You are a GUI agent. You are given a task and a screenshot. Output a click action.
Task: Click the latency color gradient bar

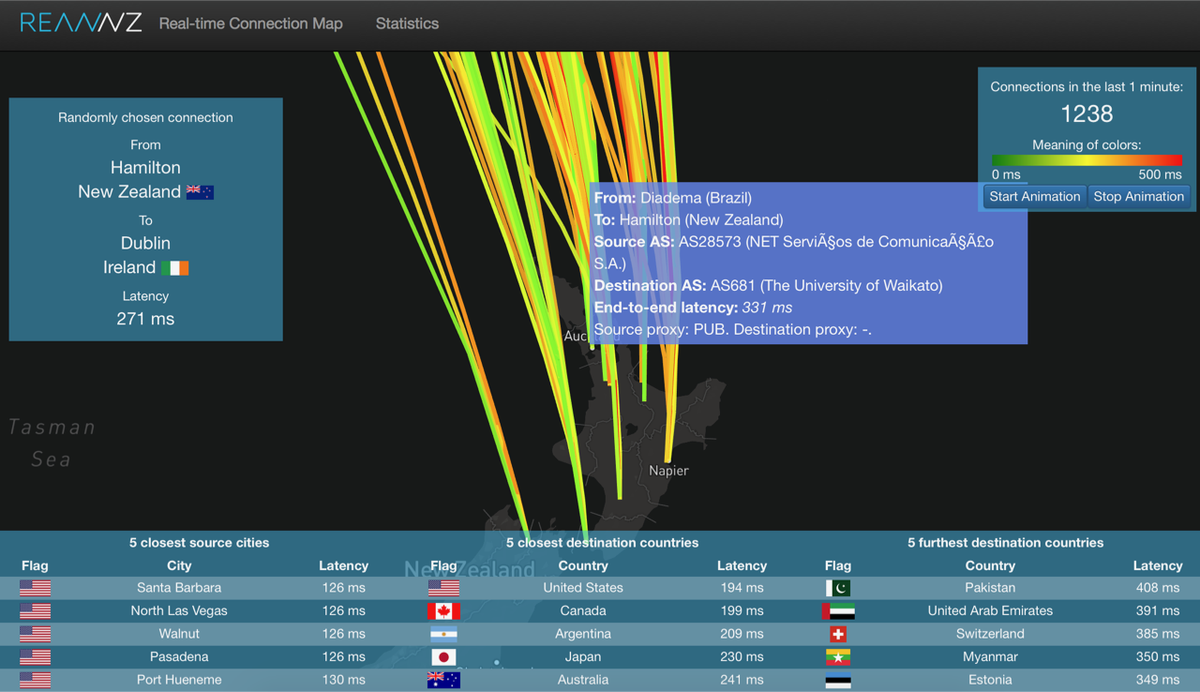coord(1087,160)
